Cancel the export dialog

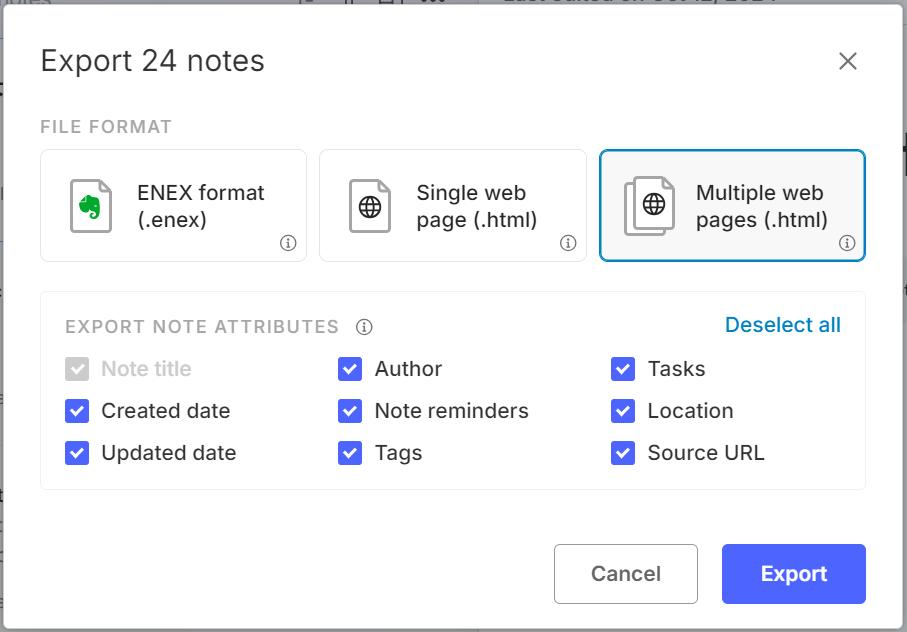(x=626, y=574)
